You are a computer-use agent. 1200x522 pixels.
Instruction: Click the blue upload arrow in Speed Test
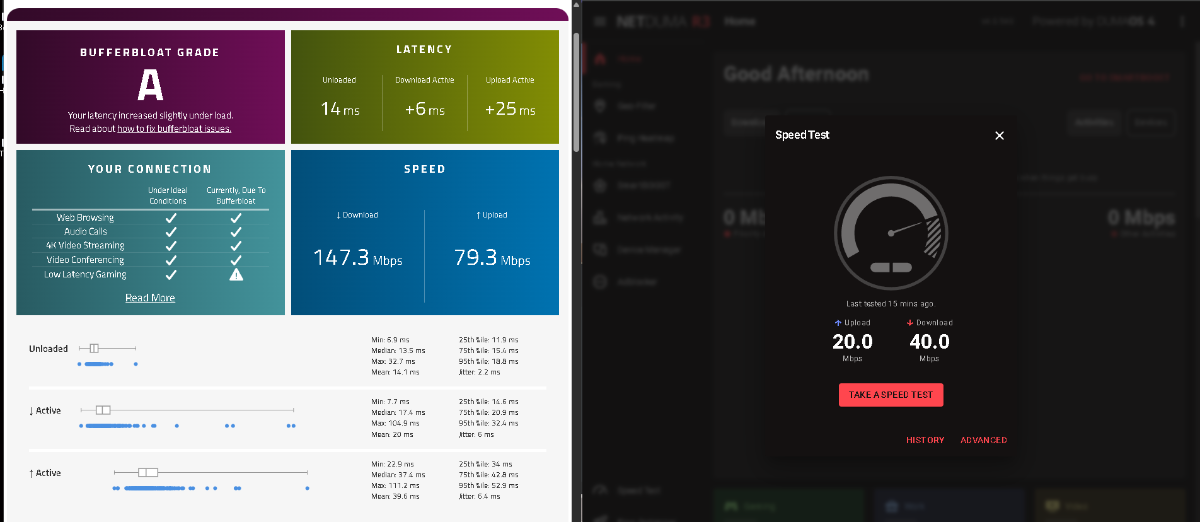coord(837,323)
